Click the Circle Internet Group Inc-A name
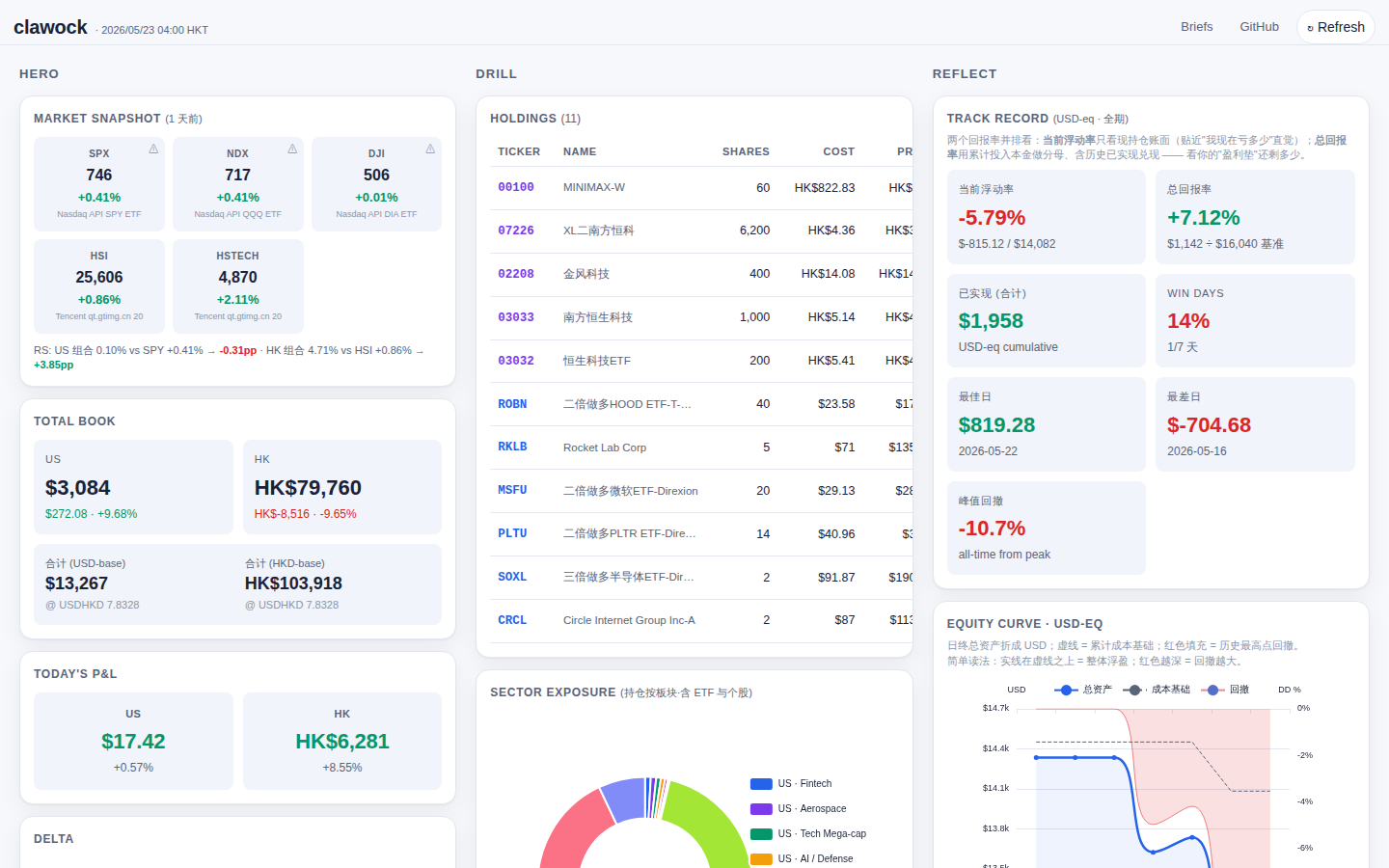 pos(629,620)
